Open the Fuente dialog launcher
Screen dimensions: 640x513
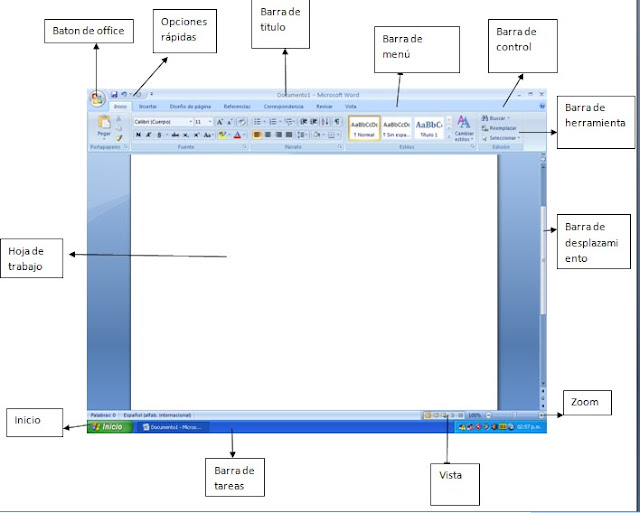pyautogui.click(x=245, y=147)
